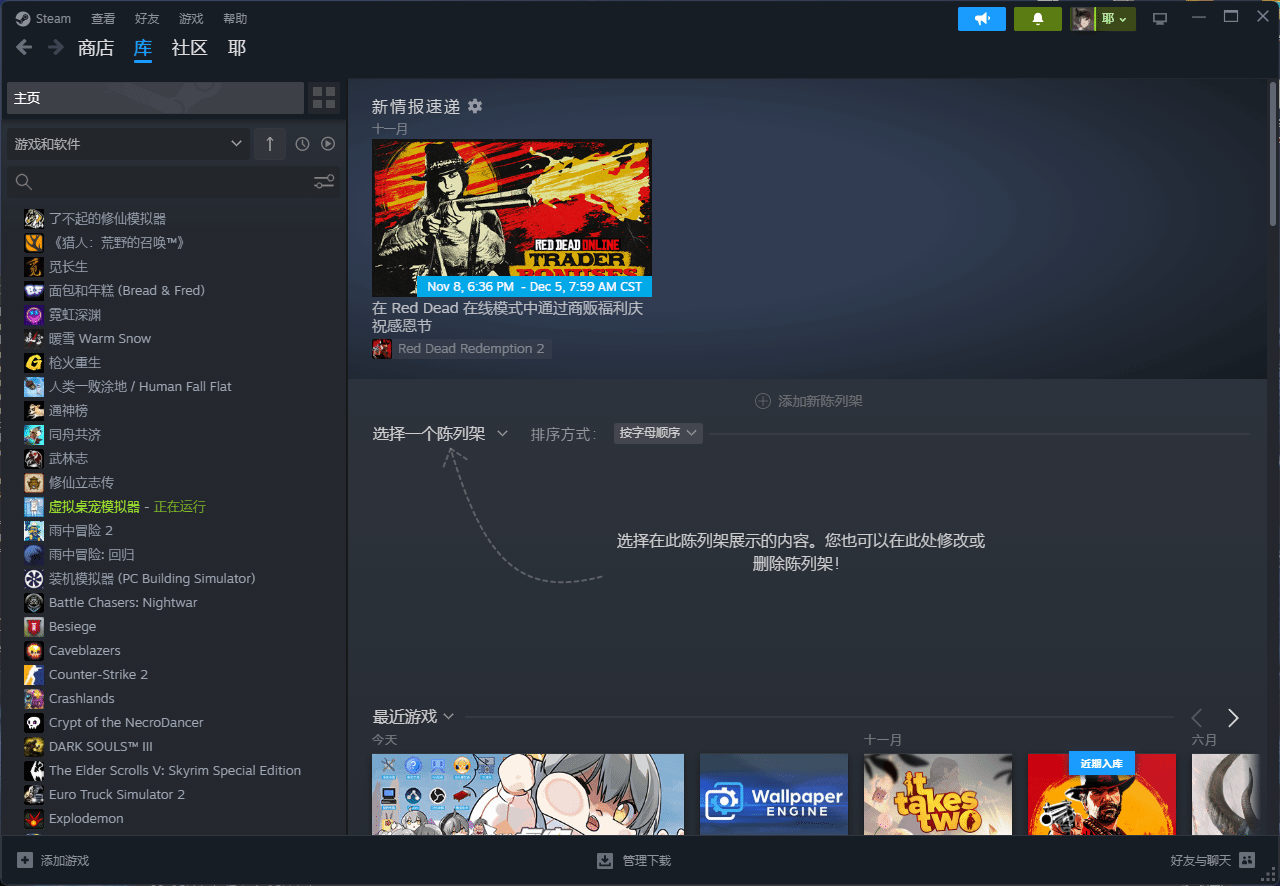1280x886 pixels.
Task: Toggle the collections grid view icon
Action: click(324, 98)
